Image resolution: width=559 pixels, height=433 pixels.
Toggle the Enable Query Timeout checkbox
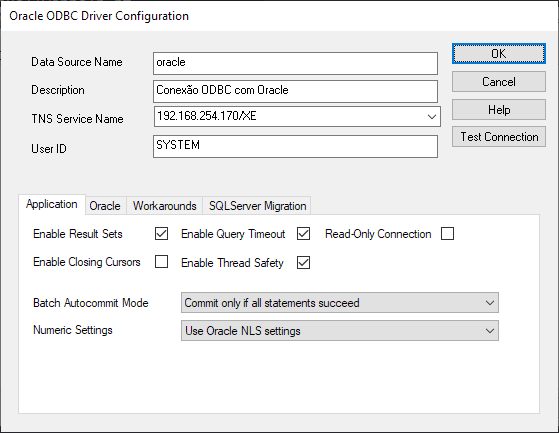(x=303, y=234)
